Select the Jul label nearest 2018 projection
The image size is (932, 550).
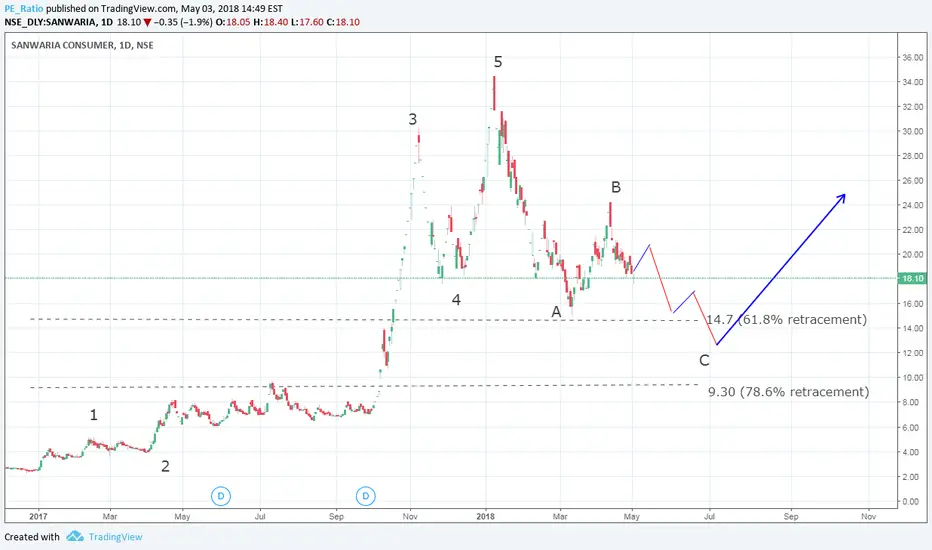[709, 516]
